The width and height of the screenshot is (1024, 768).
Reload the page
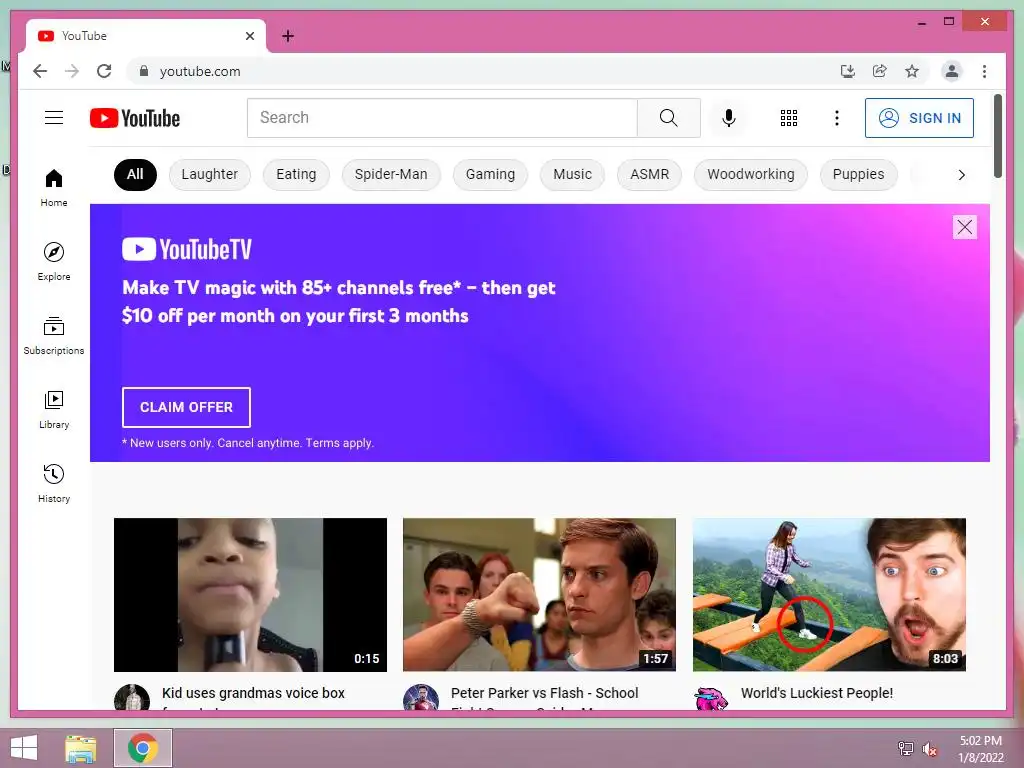tap(104, 71)
